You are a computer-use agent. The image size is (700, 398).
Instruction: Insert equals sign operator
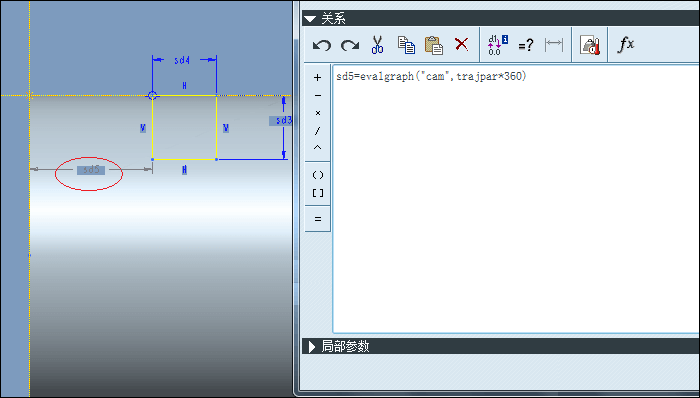pyautogui.click(x=317, y=219)
